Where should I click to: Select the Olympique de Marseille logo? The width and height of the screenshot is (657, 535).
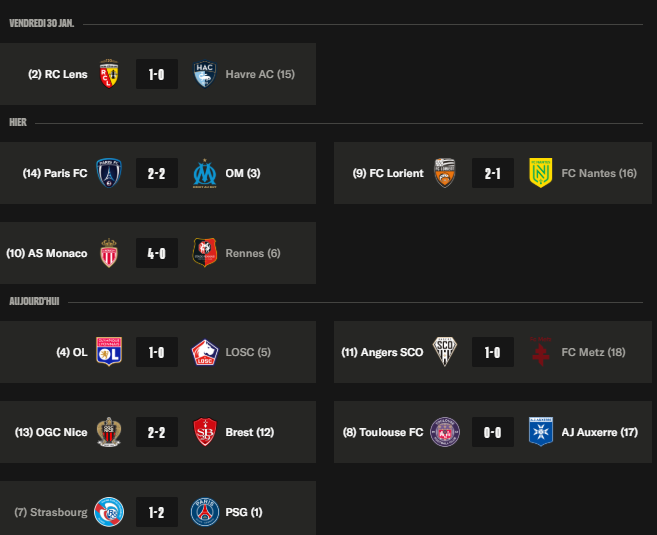[x=205, y=173]
